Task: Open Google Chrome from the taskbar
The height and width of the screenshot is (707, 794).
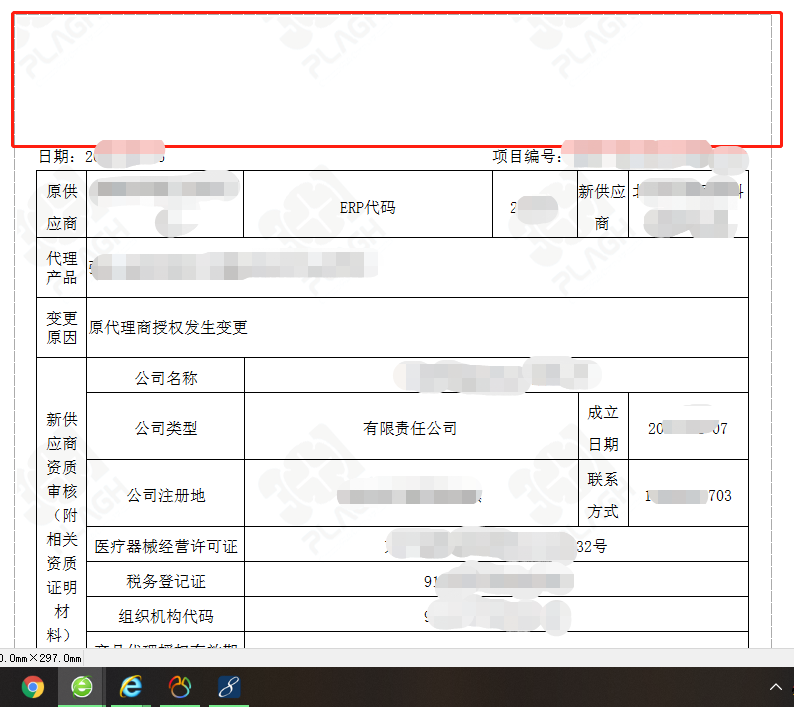Action: (32, 687)
